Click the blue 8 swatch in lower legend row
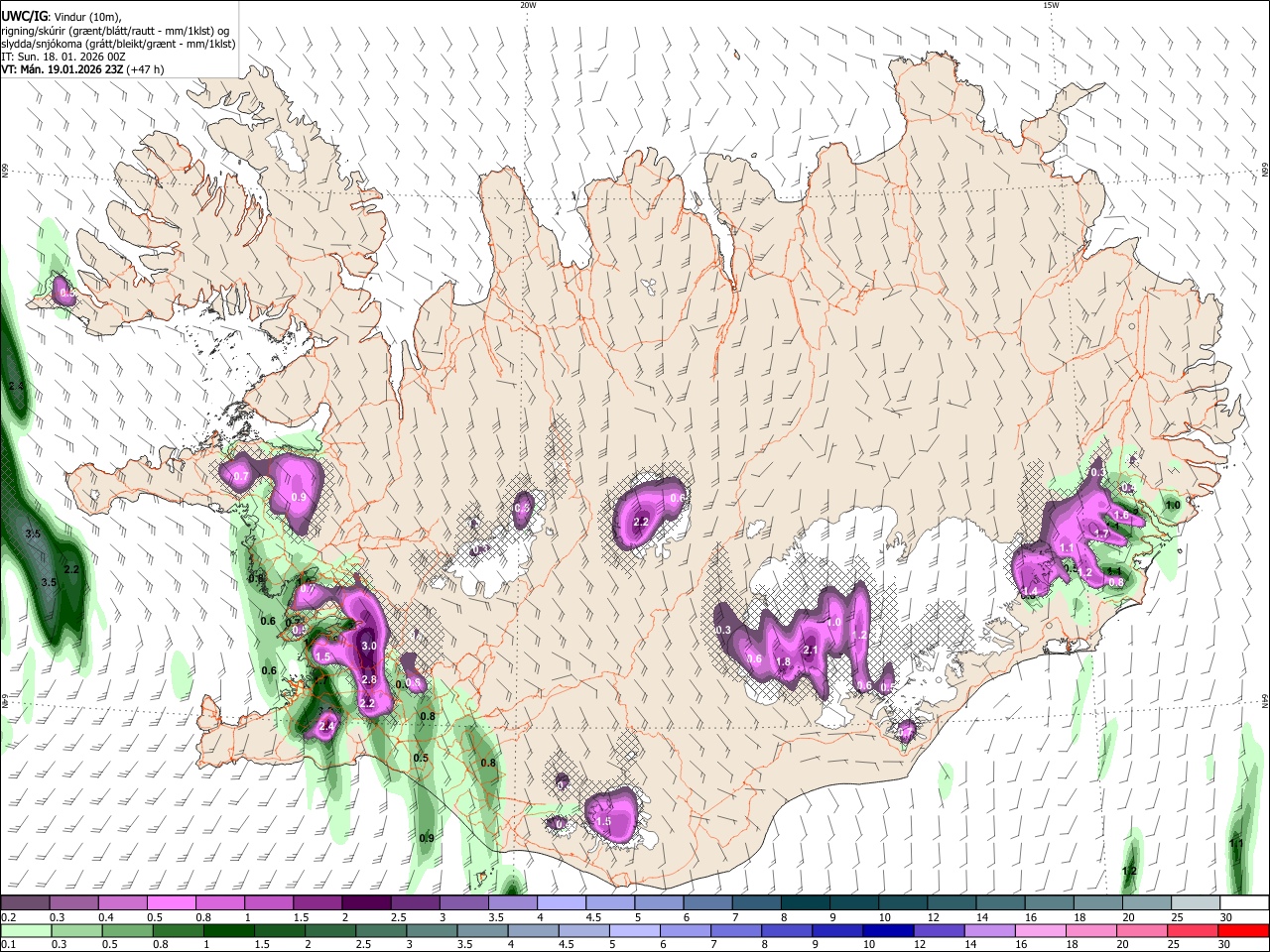The image size is (1270, 952). coord(787,930)
